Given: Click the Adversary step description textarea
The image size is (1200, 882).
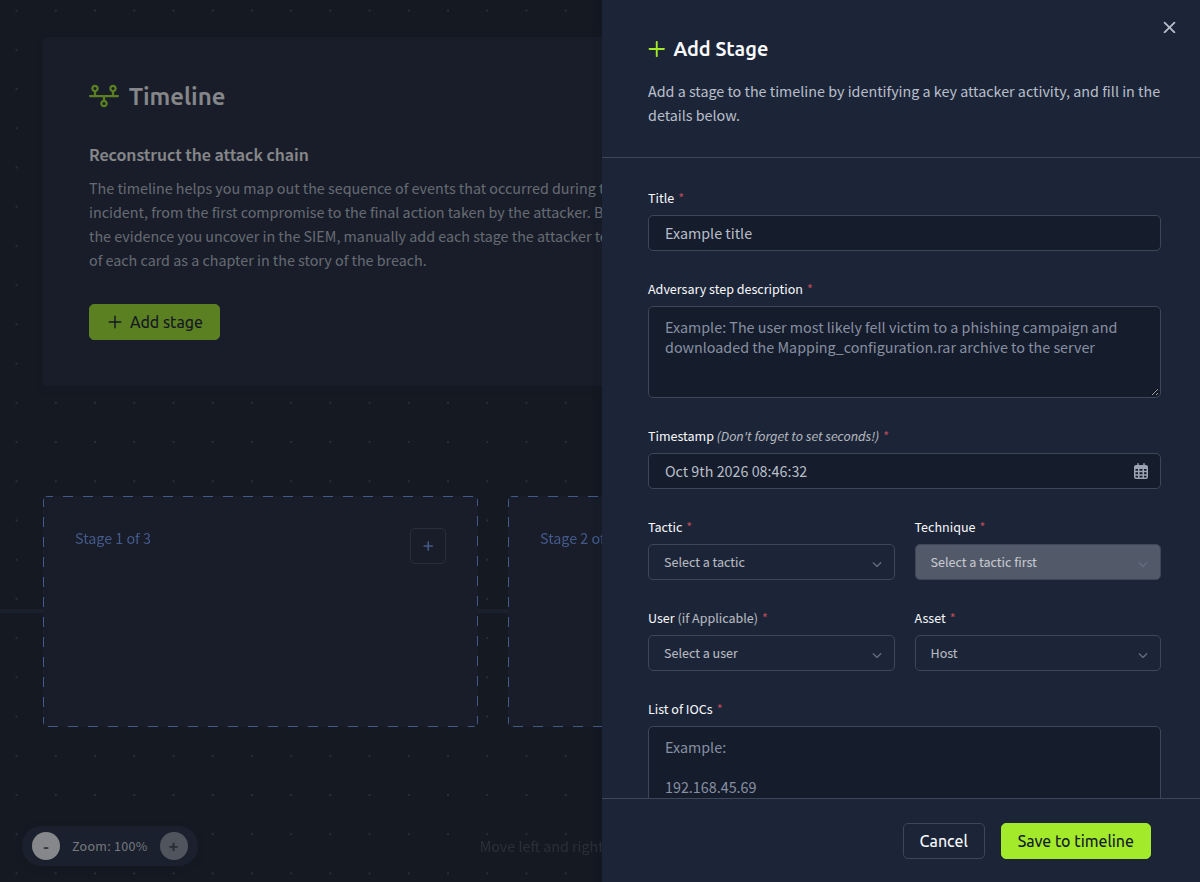Looking at the screenshot, I should click(x=904, y=352).
